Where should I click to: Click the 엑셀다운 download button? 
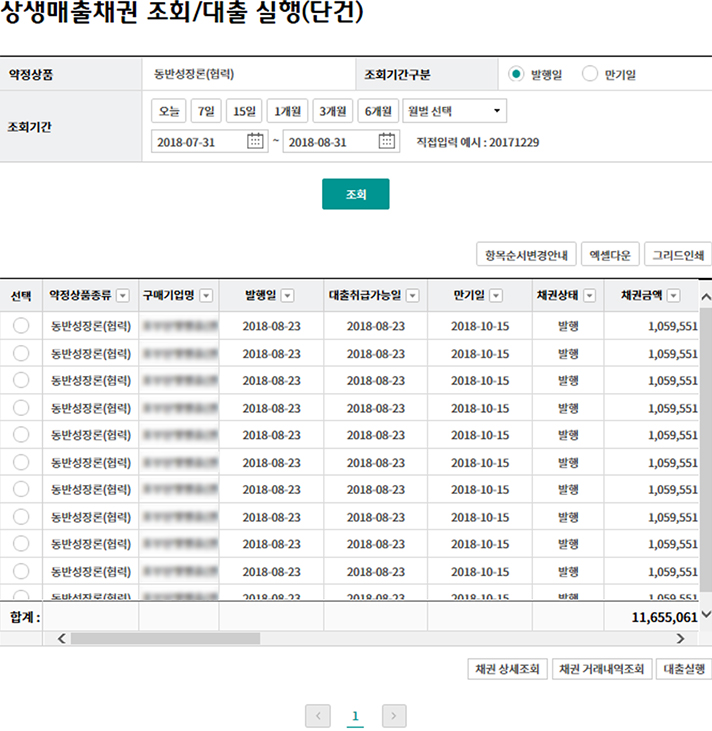(610, 254)
